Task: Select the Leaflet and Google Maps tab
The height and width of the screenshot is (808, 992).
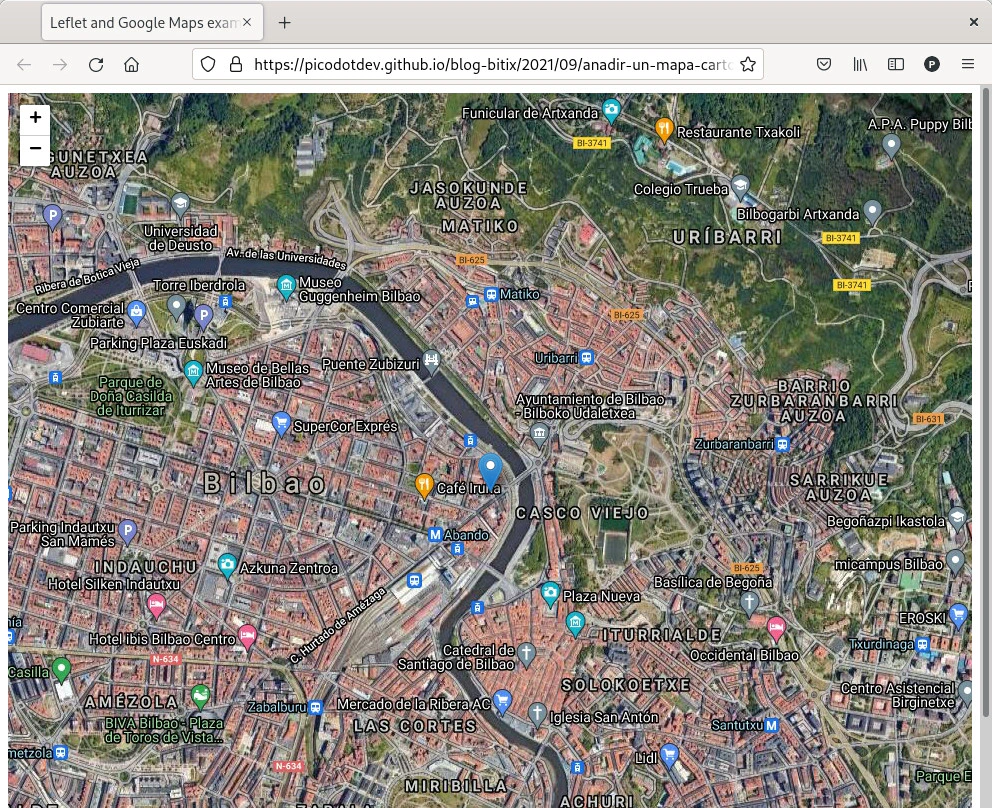Action: pyautogui.click(x=140, y=22)
